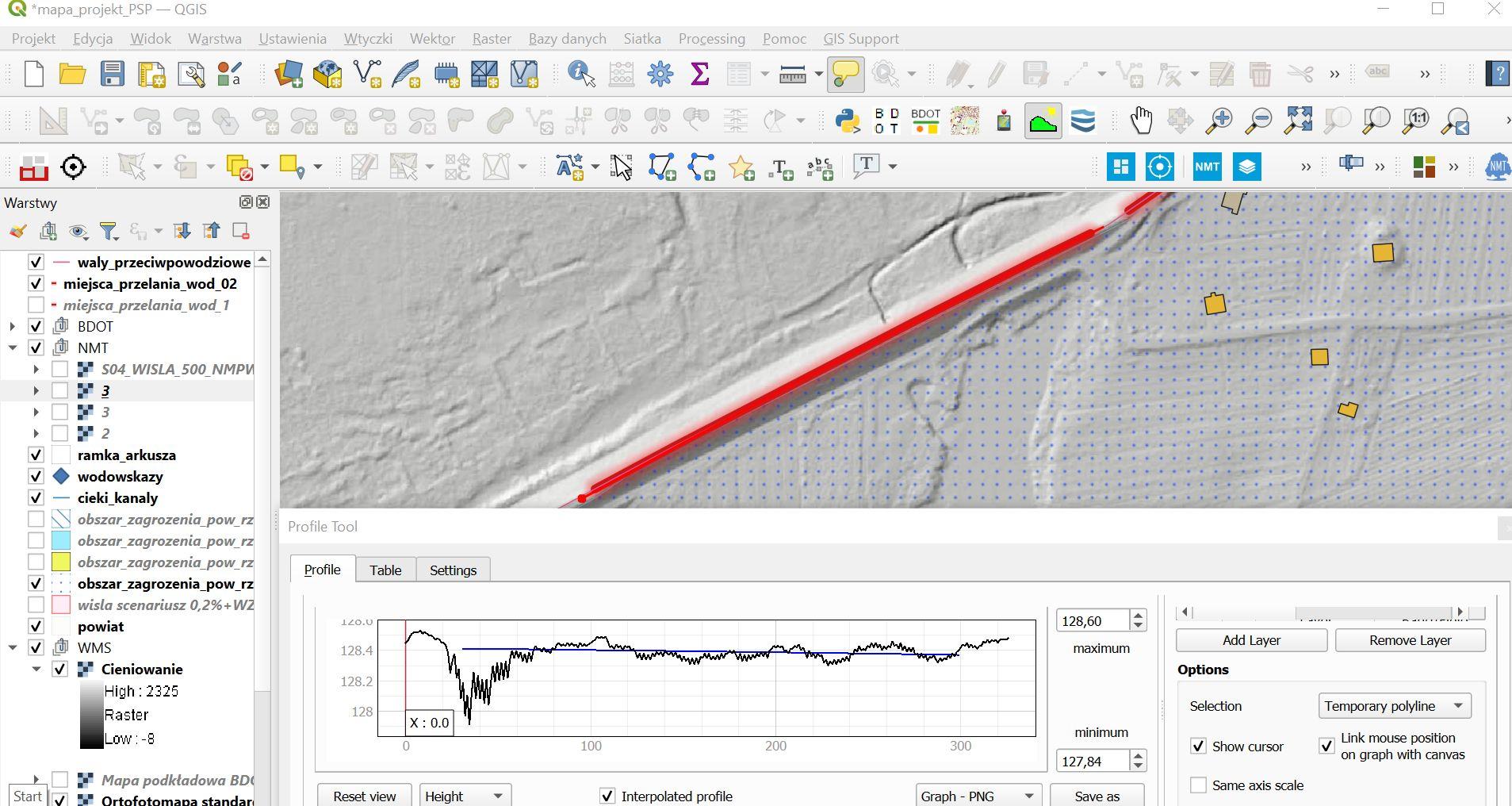
Task: Open the Identify Features tool
Action: tap(581, 74)
